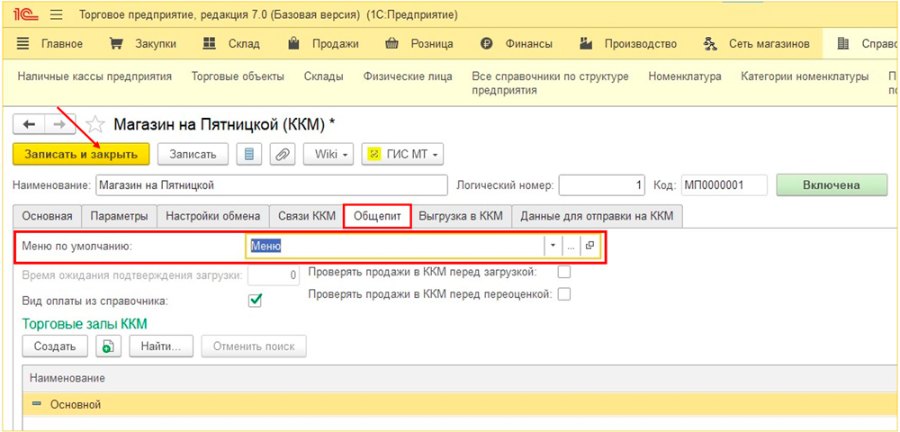
Task: Click the Время ожидания подтверждения загрузки field
Action: pos(274,275)
